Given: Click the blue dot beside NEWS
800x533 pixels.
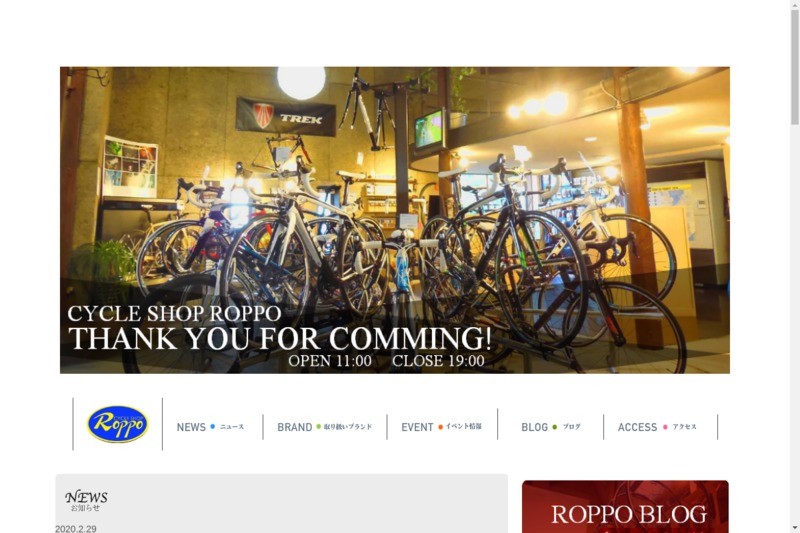Looking at the screenshot, I should click(x=213, y=426).
